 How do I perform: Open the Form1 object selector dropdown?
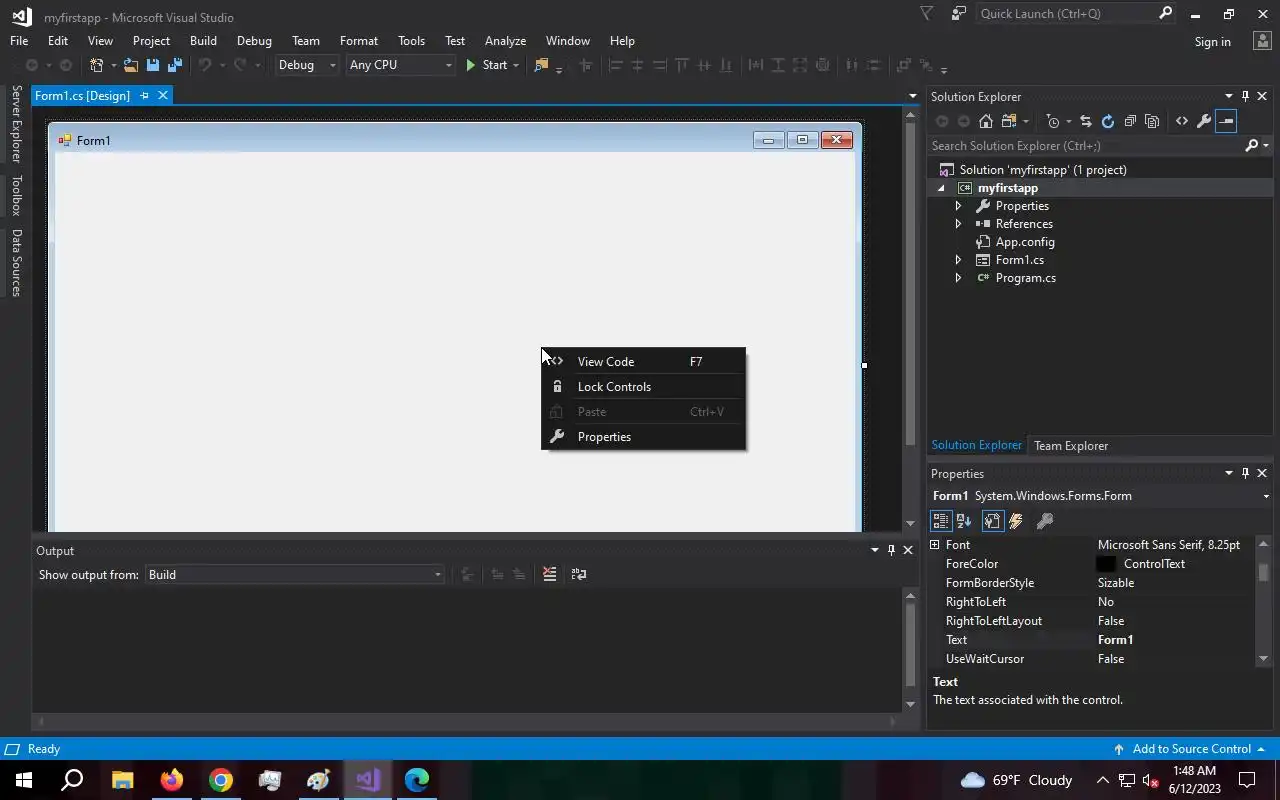tap(1266, 496)
